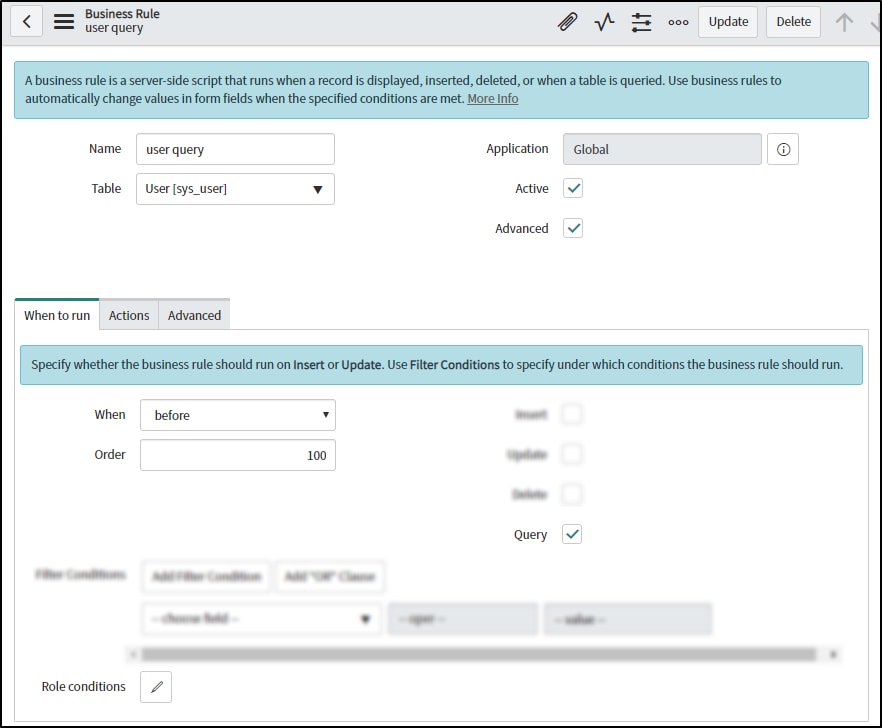Open the more options ellipsis icon

[678, 20]
